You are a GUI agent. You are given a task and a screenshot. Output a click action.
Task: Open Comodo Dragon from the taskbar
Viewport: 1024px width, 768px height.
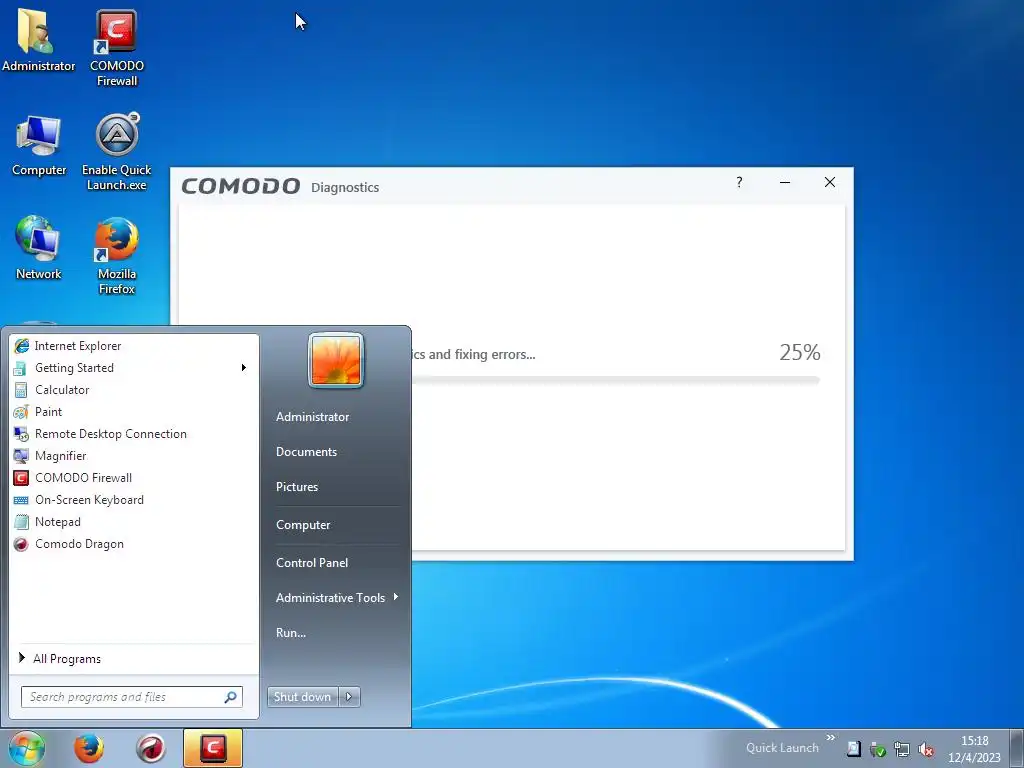click(x=150, y=748)
